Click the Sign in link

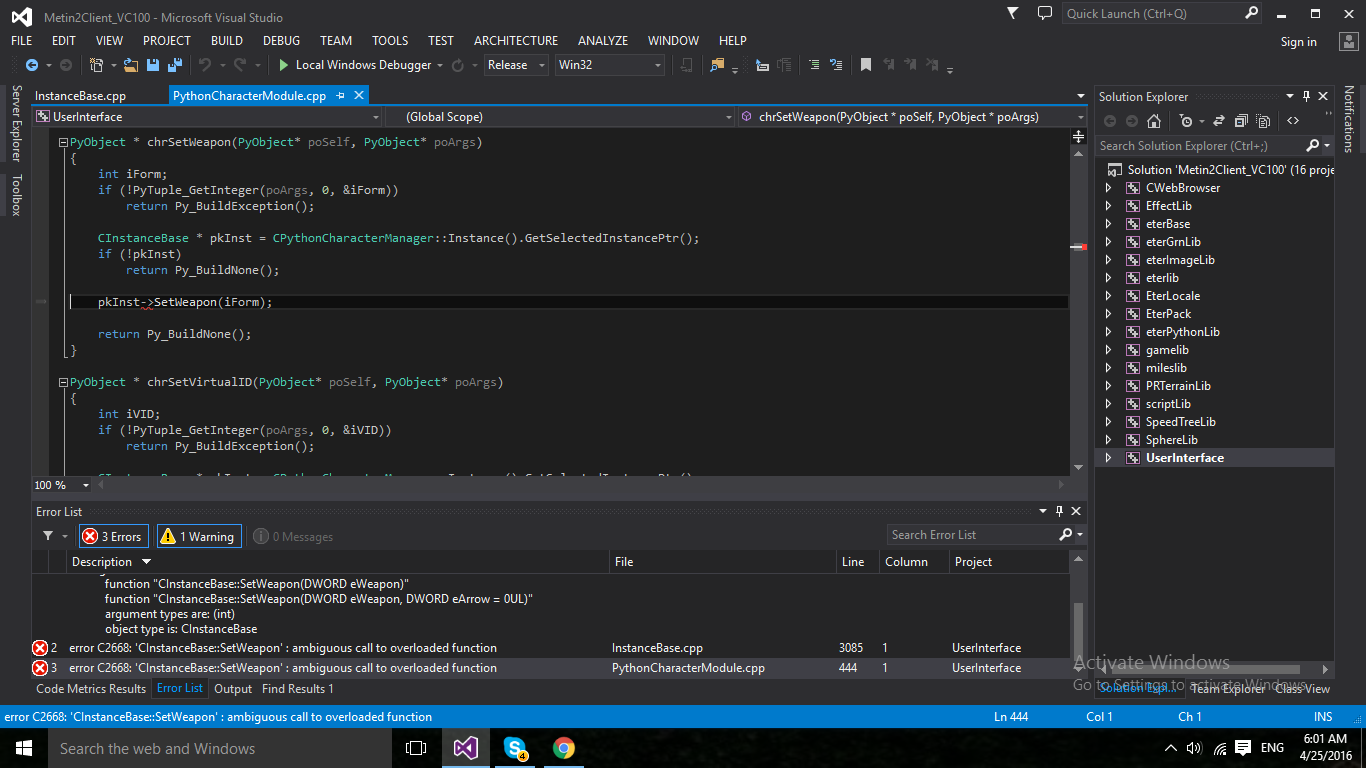(1299, 42)
